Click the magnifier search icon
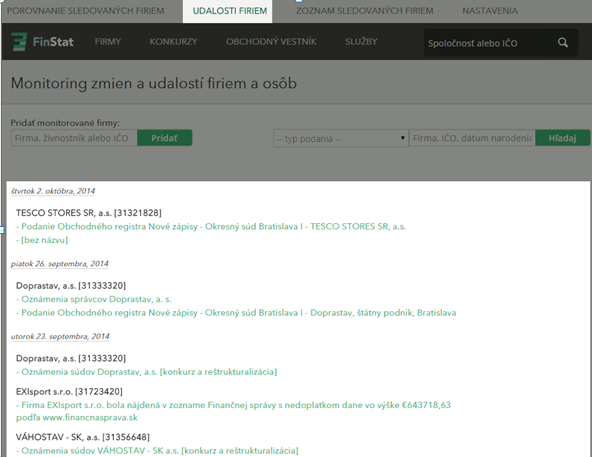Image resolution: width=592 pixels, height=457 pixels. pos(563,43)
